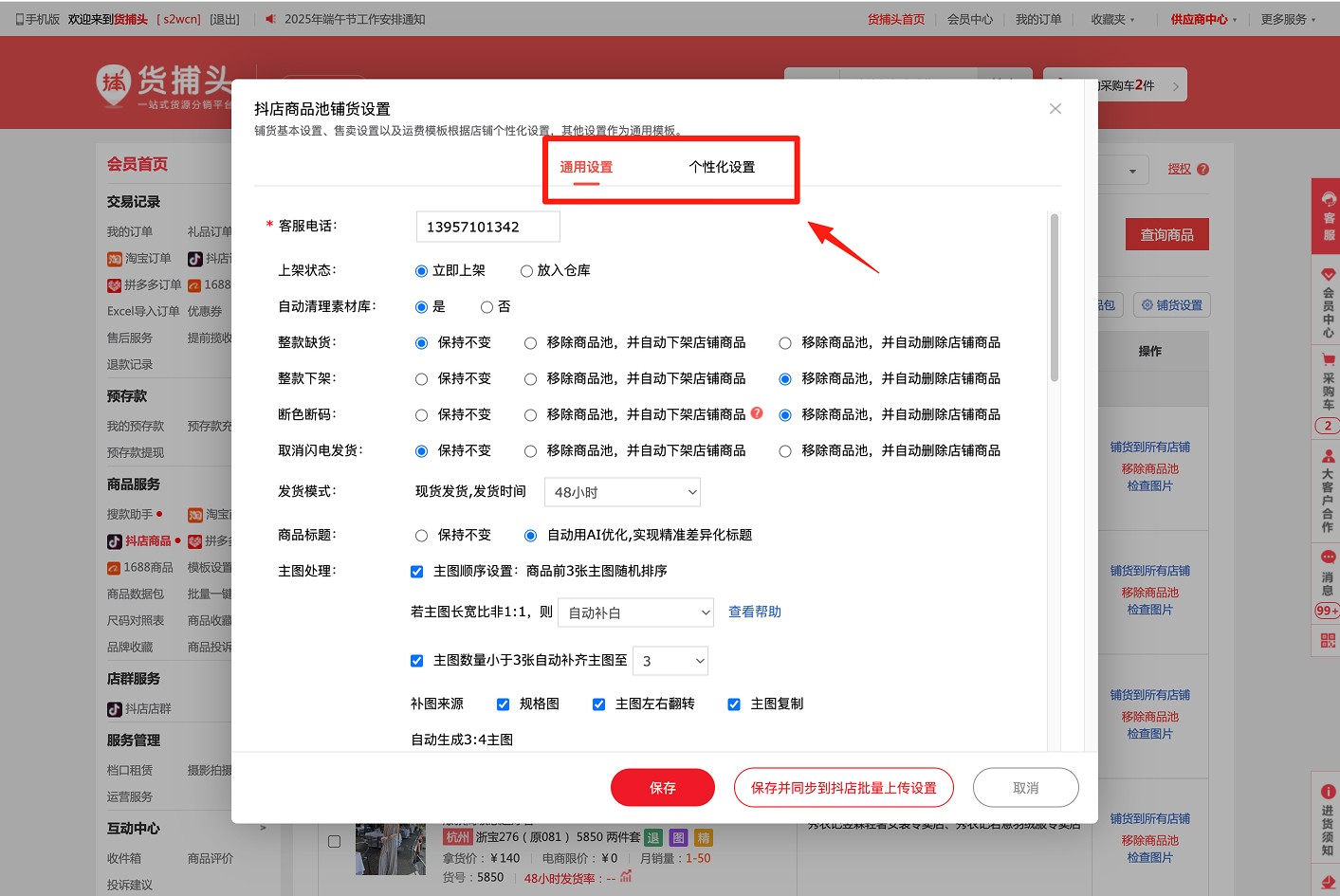Open 消息 chat bubble icon on right toolbar
The height and width of the screenshot is (896, 1340).
coord(1329,558)
